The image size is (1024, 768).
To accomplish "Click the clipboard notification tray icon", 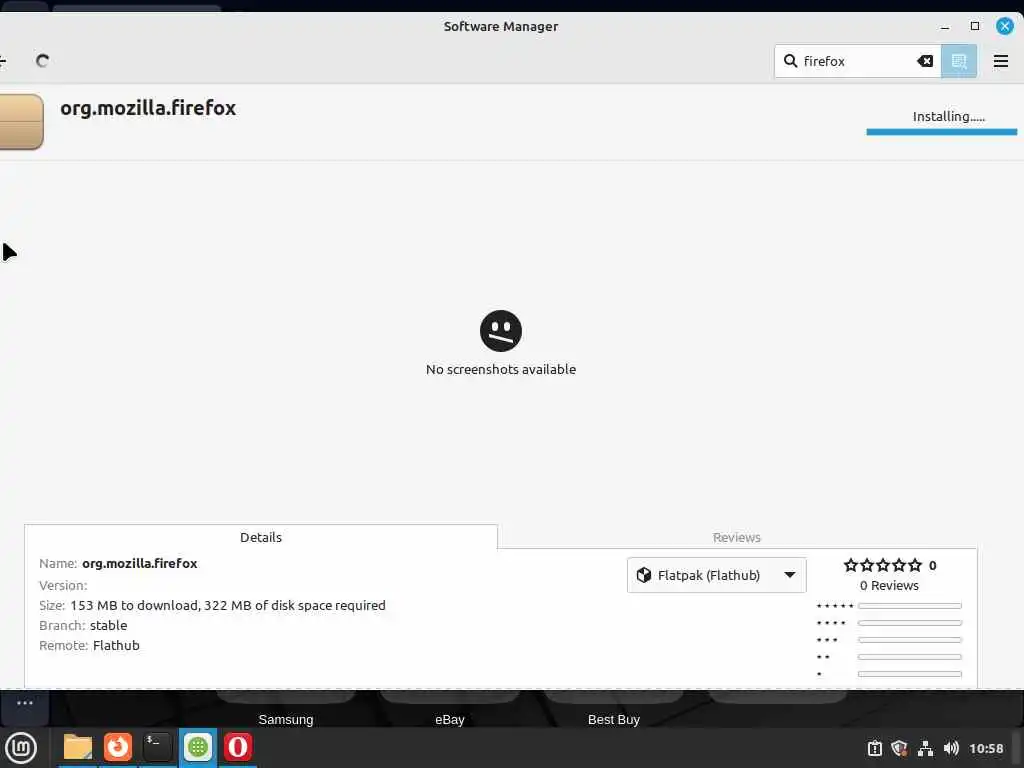I will [x=874, y=748].
